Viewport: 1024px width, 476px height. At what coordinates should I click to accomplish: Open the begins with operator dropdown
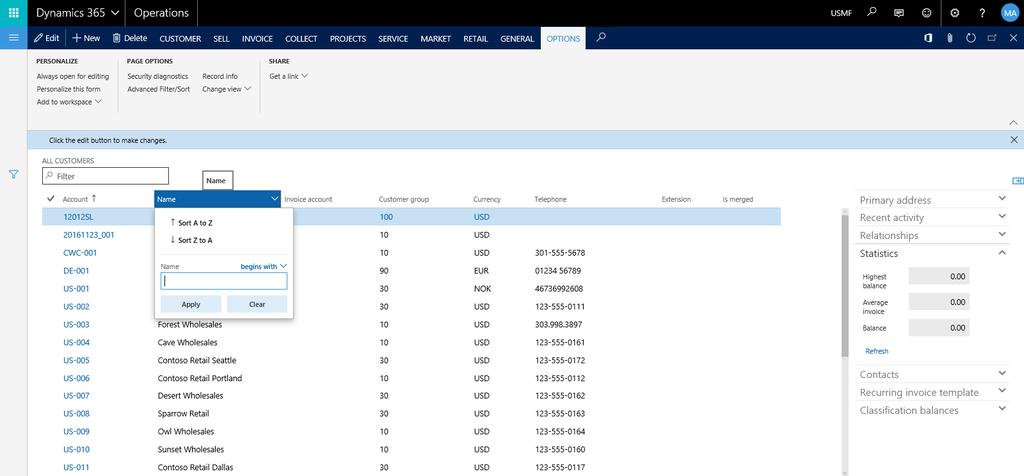264,266
